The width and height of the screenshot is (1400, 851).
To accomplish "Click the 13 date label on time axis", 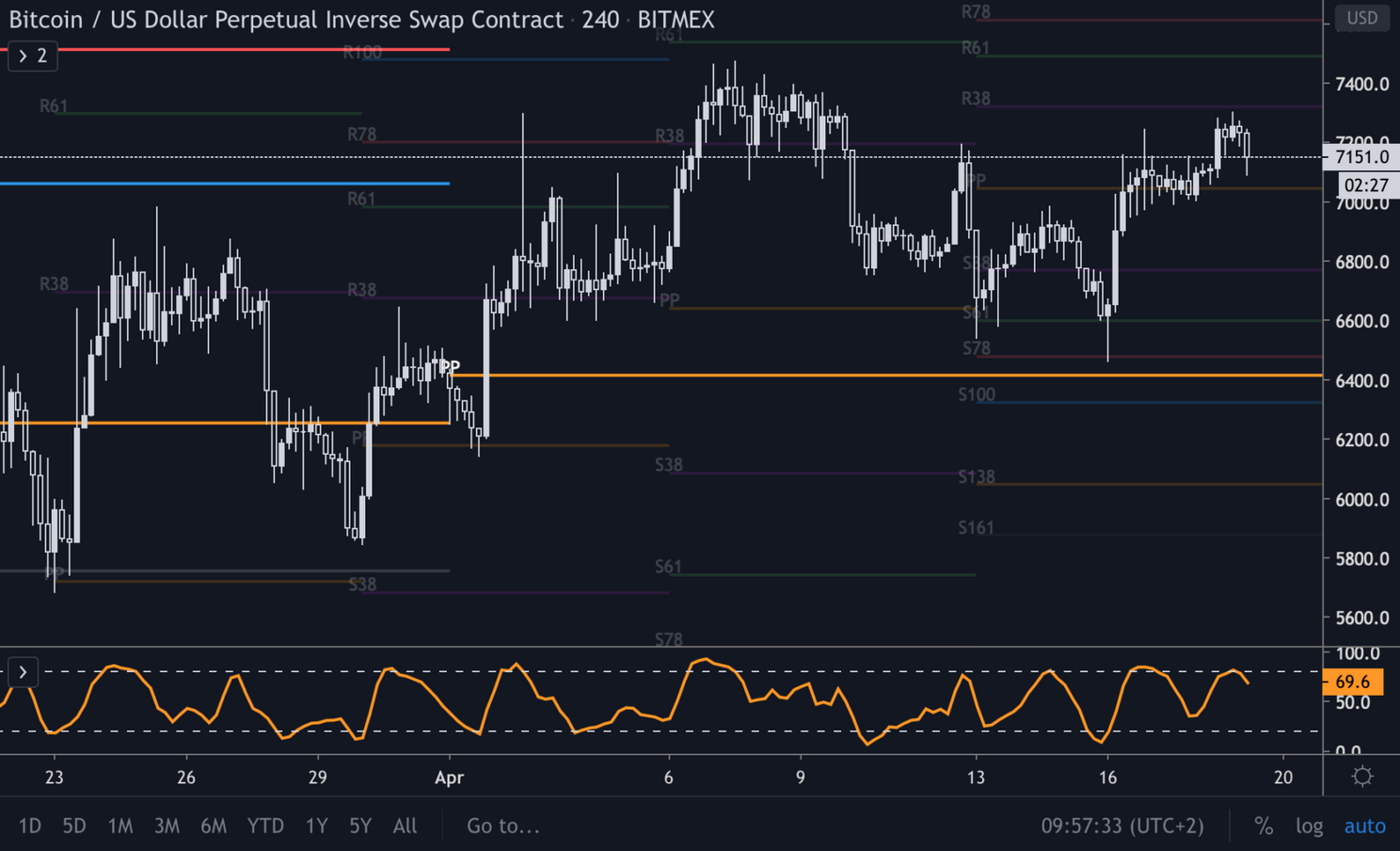I will pyautogui.click(x=976, y=778).
